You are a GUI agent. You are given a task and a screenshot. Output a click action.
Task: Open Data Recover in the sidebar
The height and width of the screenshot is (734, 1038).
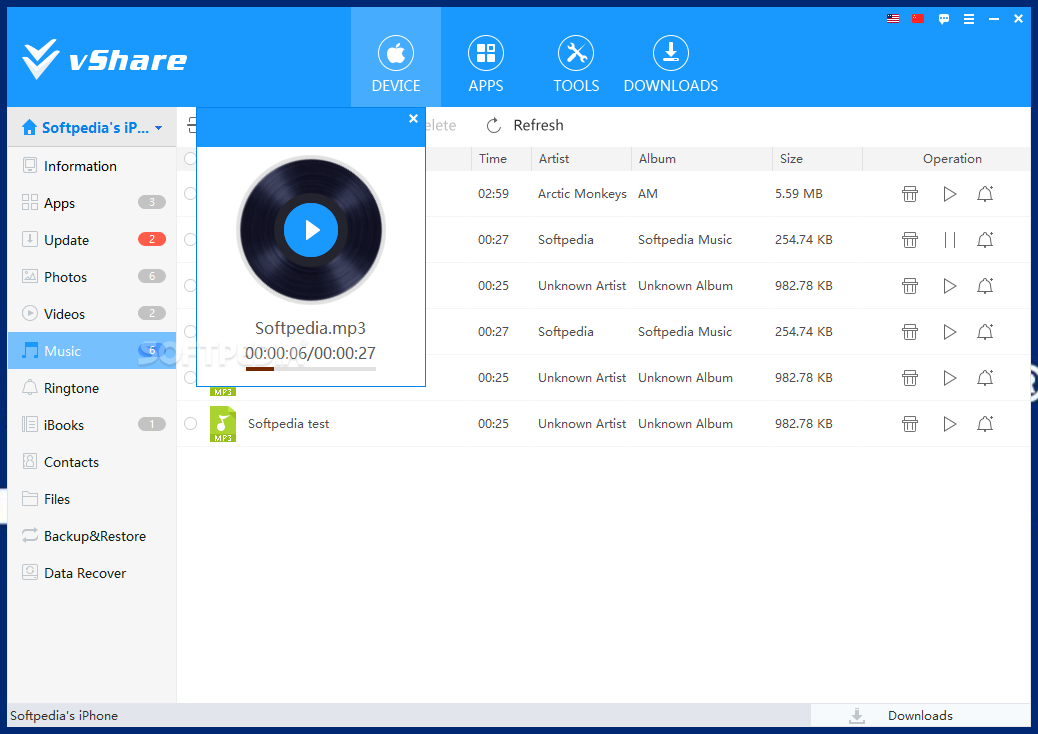click(x=92, y=573)
